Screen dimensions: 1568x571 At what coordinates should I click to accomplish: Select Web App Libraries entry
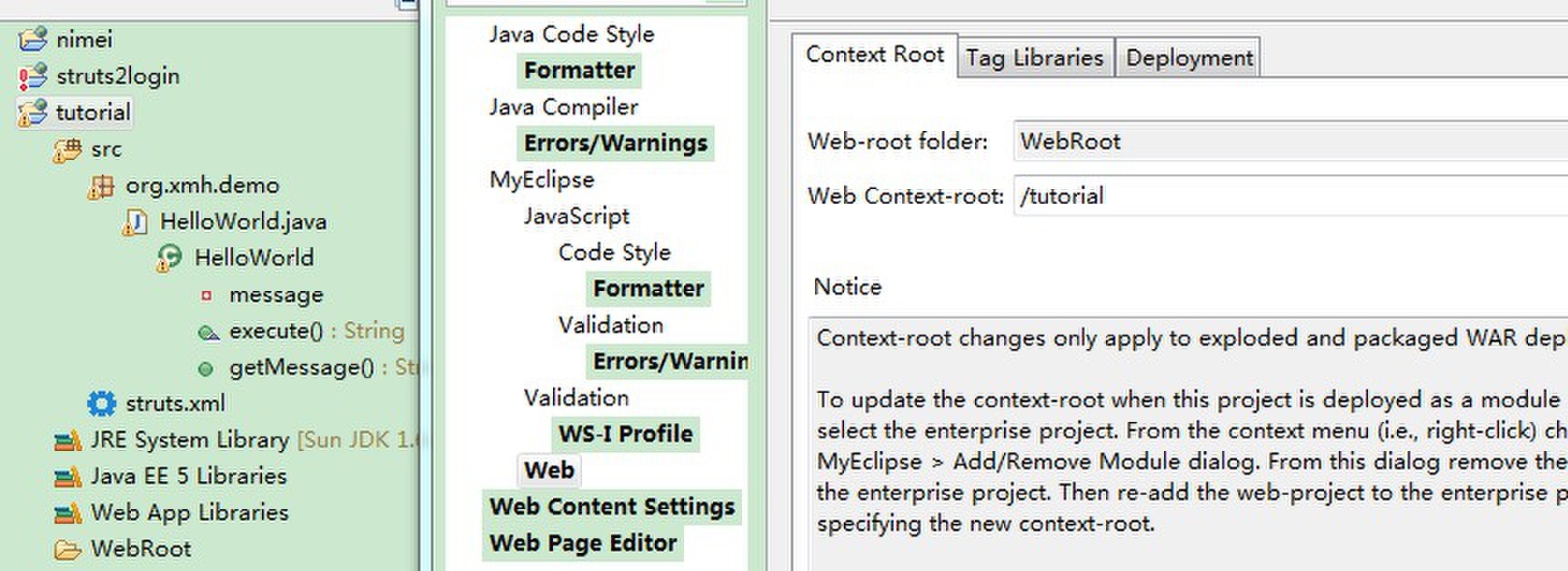(189, 513)
